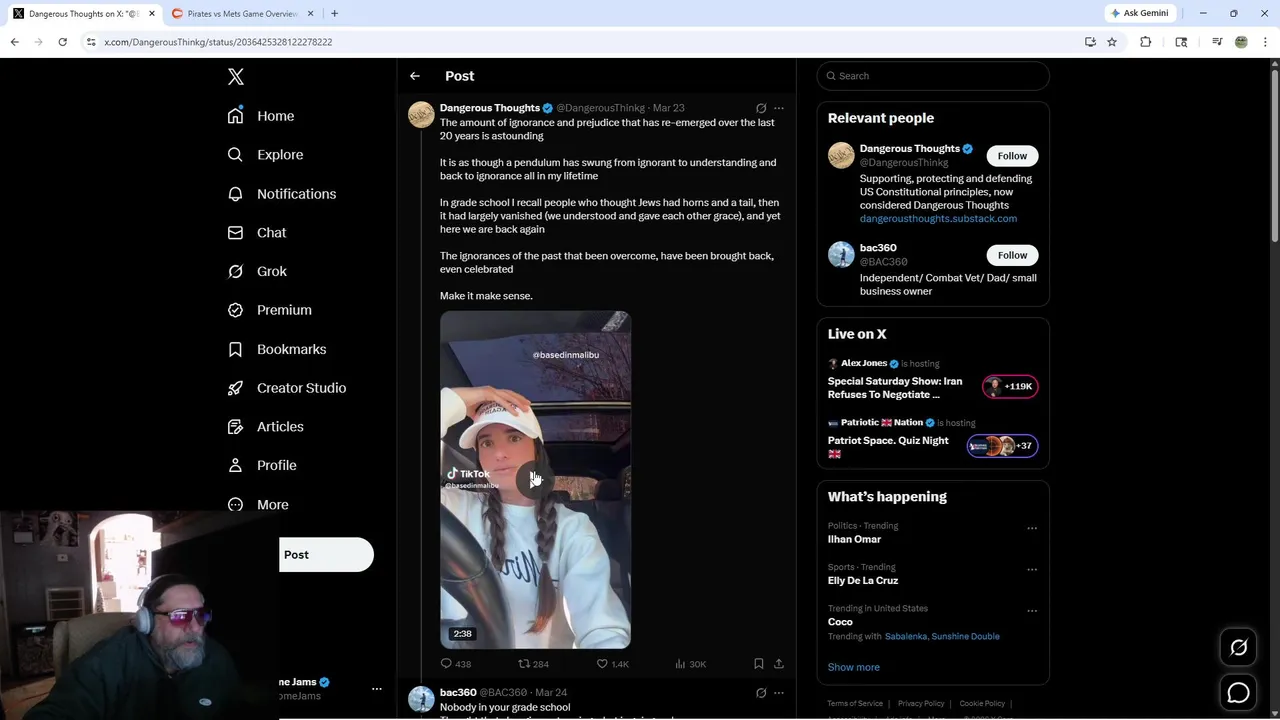Click the Grok icon on bac360 reply
The width and height of the screenshot is (1280, 720).
tap(761, 693)
